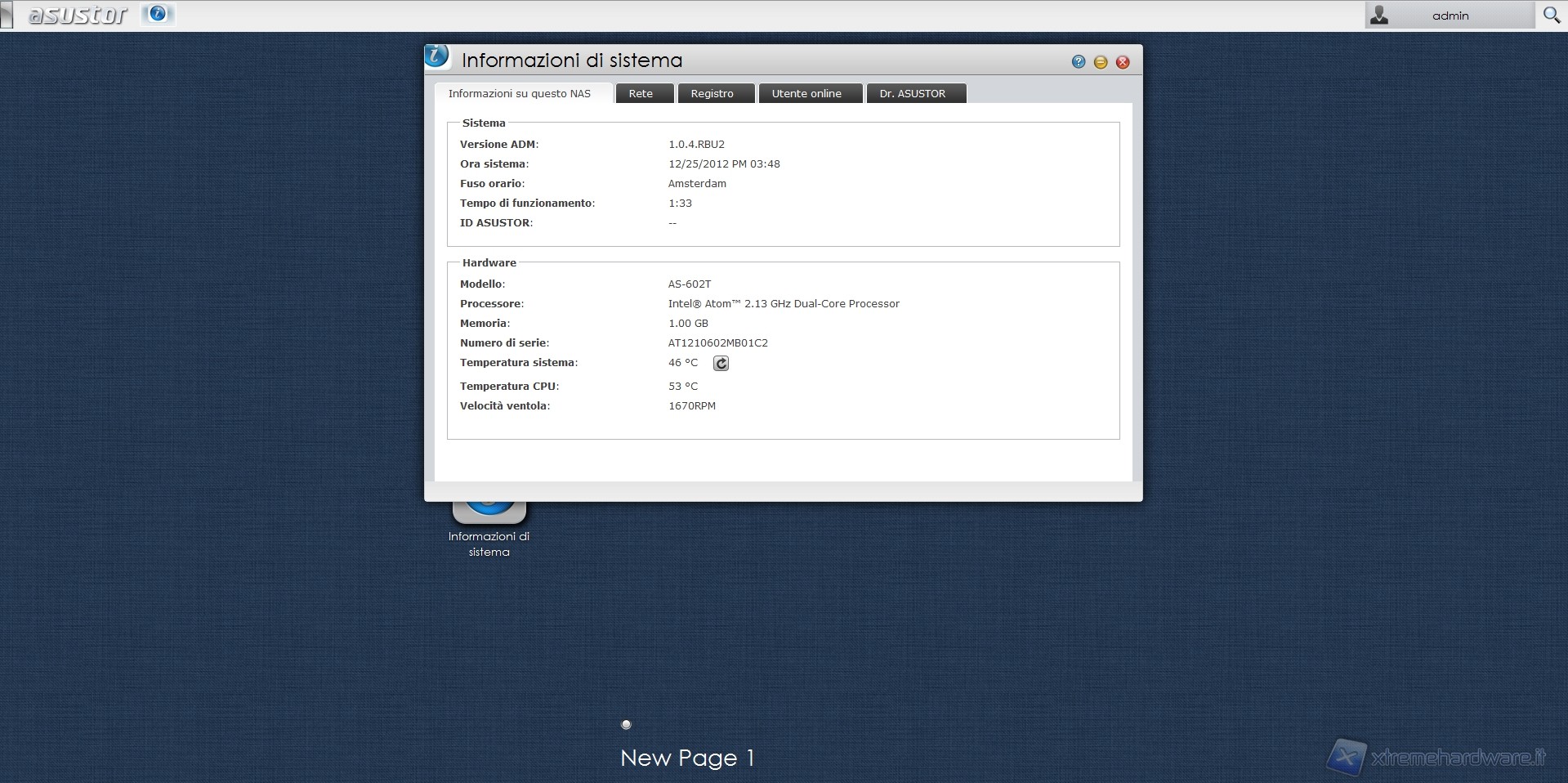Open help for Informazioni di sistema window

[x=1079, y=62]
